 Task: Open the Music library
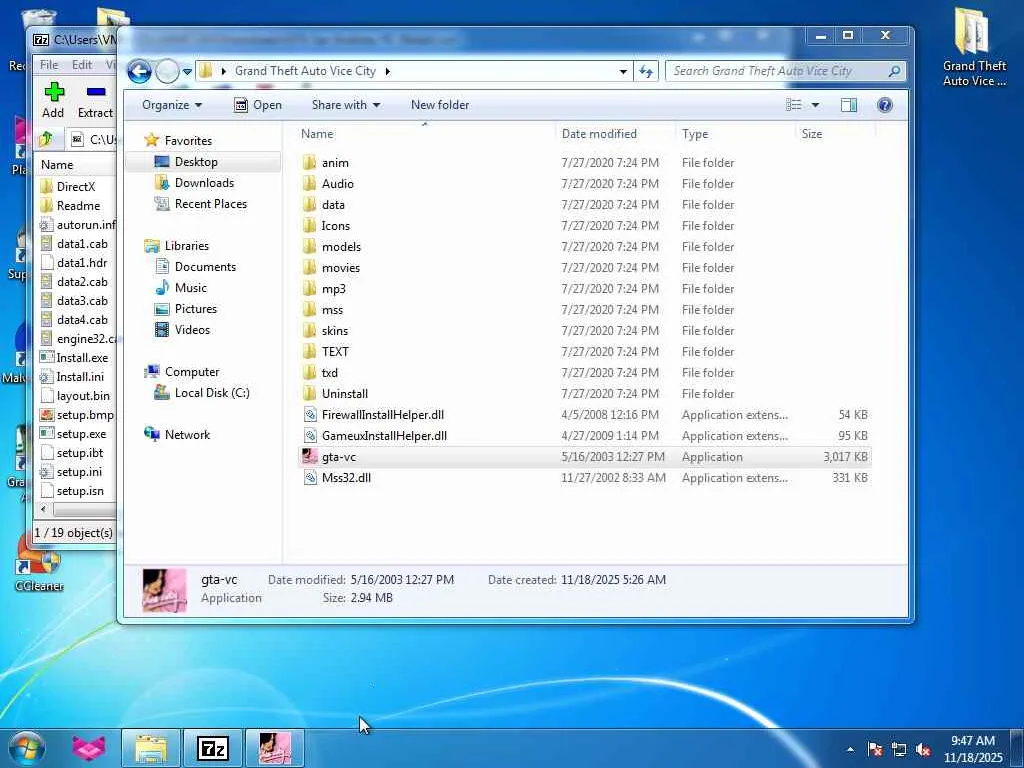190,287
